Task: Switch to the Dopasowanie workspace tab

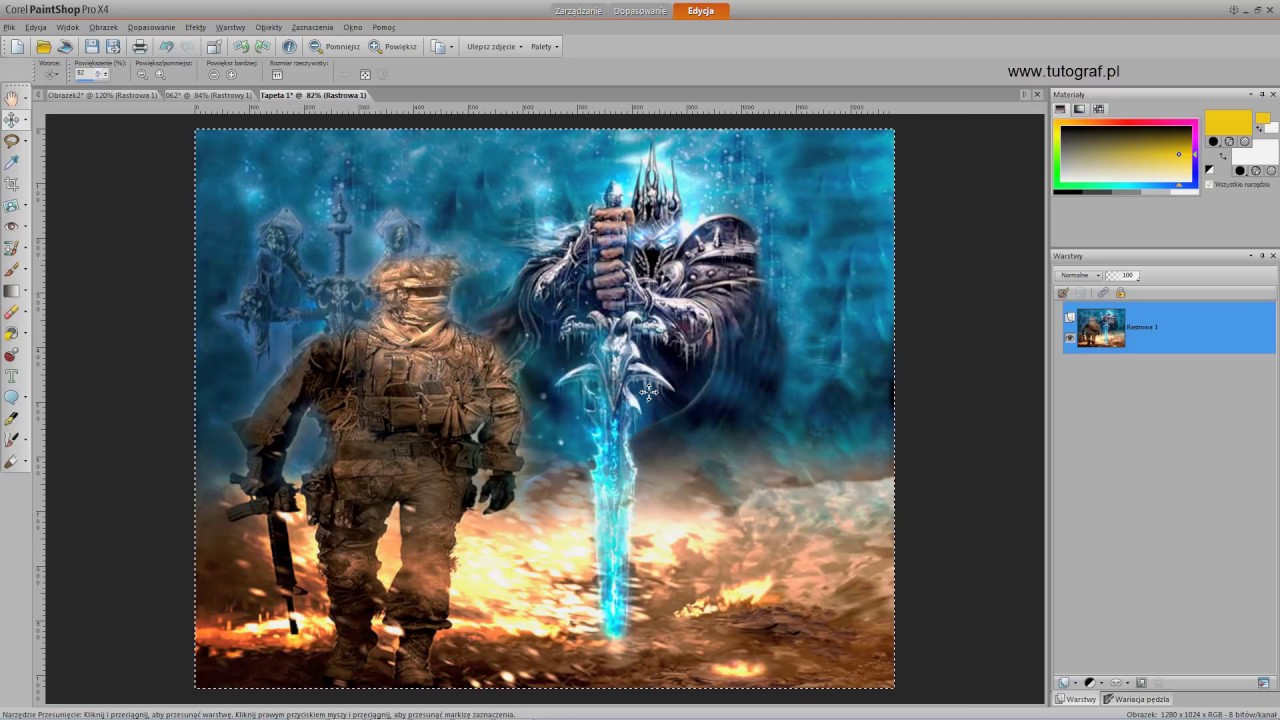Action: pyautogui.click(x=640, y=11)
